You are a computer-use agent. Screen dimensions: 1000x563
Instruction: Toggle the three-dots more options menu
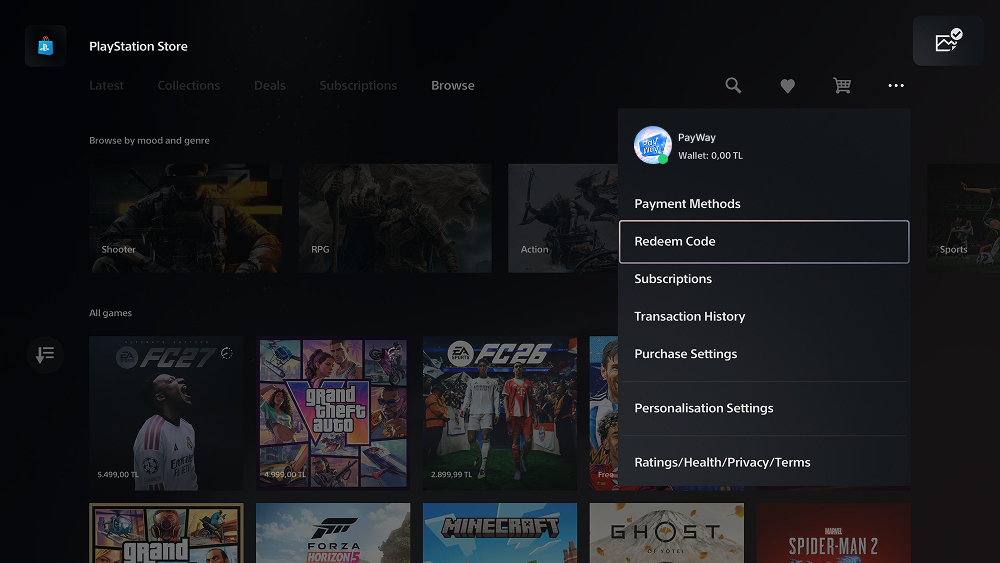point(896,85)
